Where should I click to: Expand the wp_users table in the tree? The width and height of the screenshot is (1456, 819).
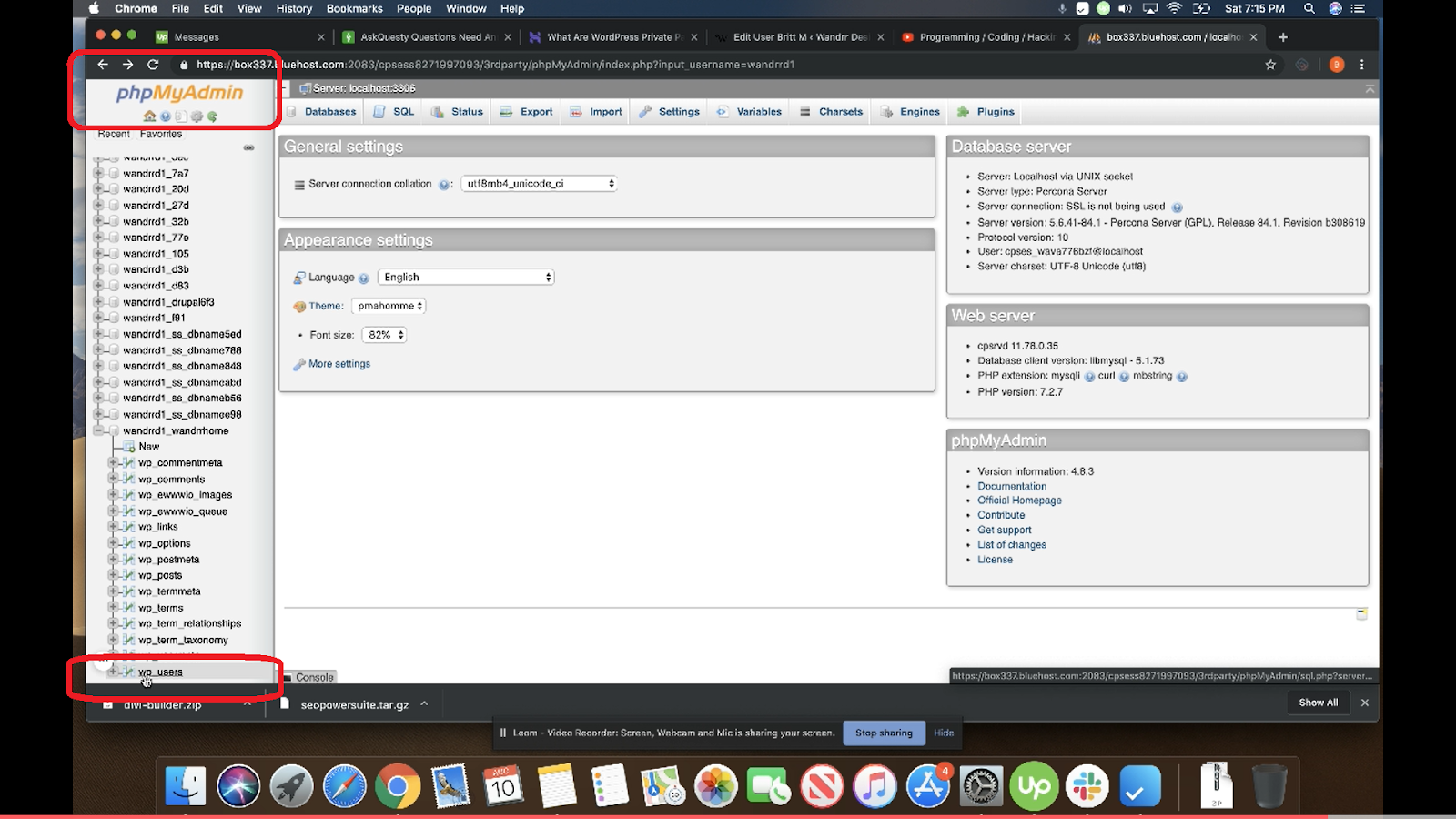[x=112, y=672]
